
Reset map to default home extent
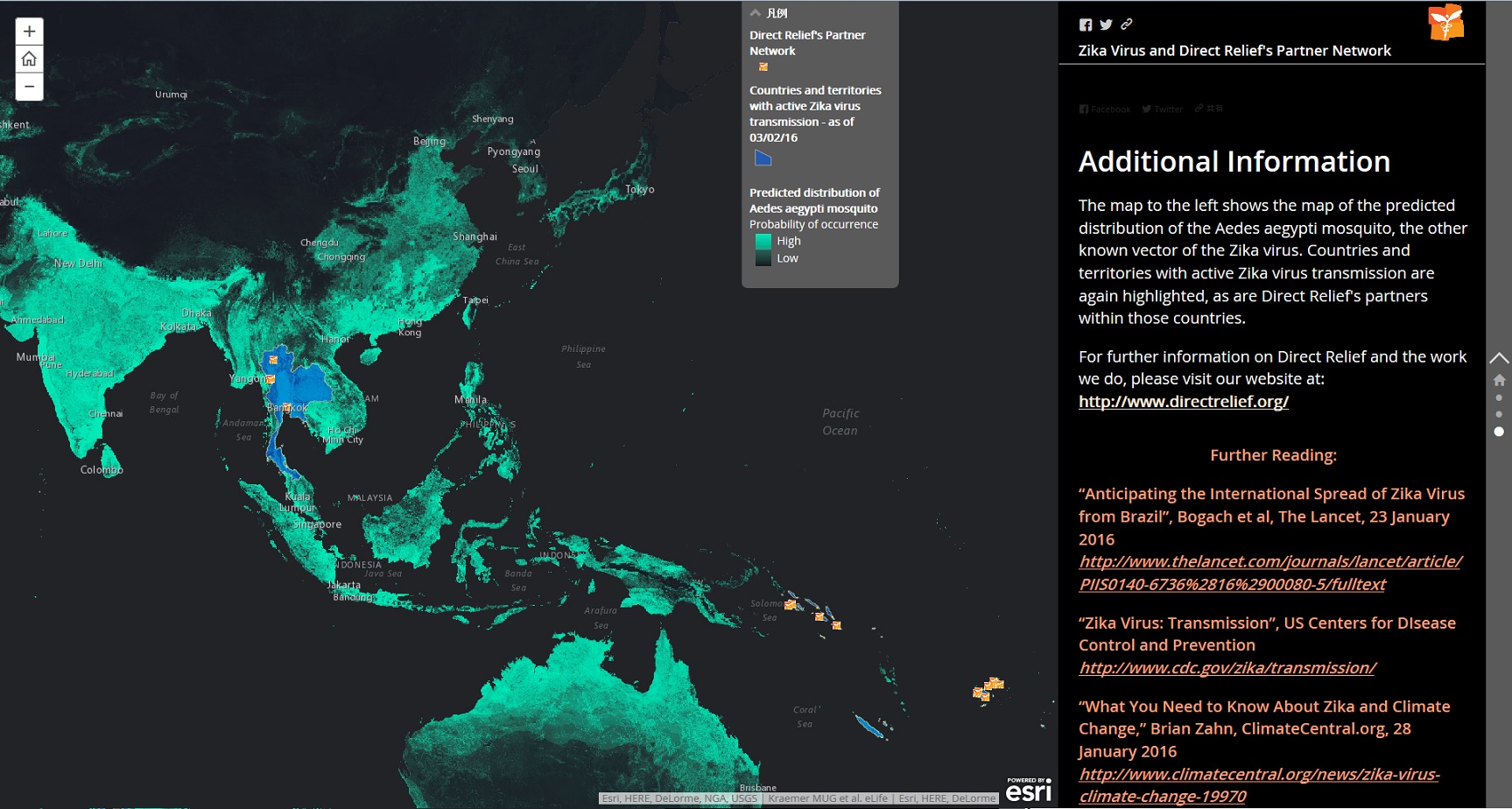click(x=29, y=59)
